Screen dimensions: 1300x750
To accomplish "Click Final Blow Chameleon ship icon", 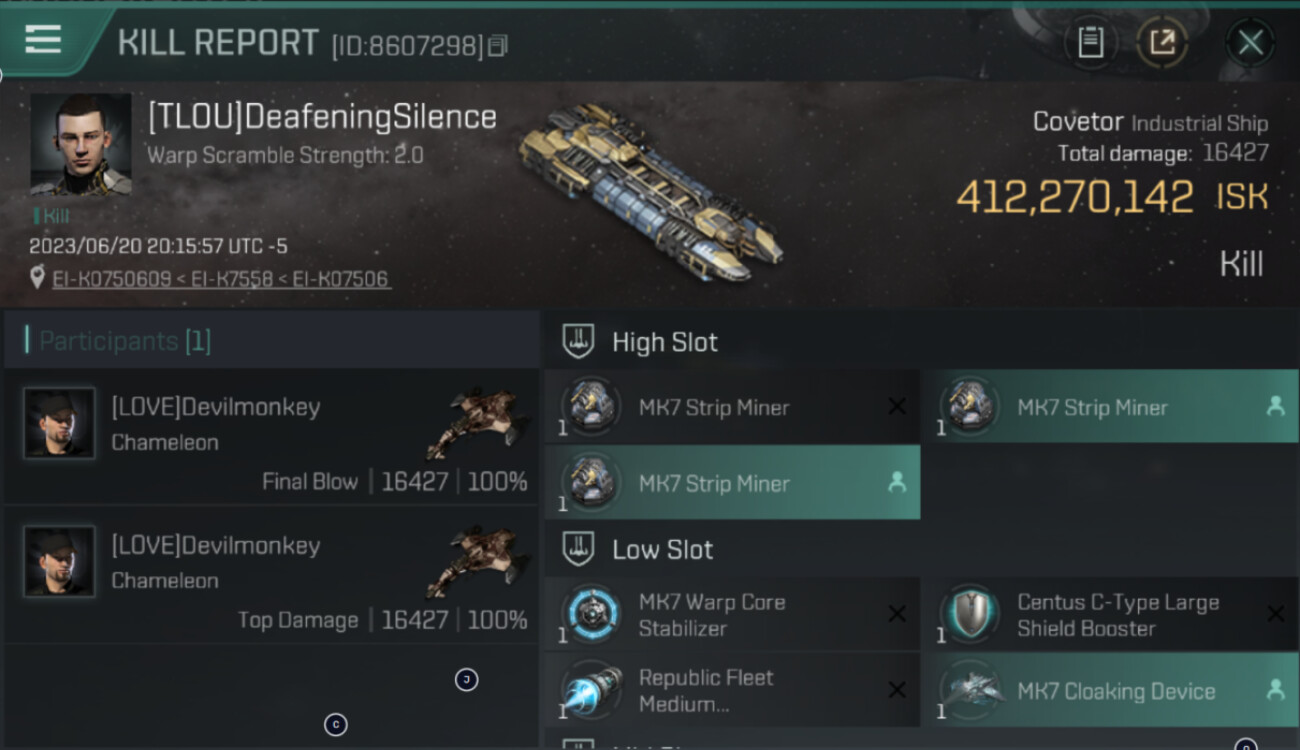I will tap(476, 422).
